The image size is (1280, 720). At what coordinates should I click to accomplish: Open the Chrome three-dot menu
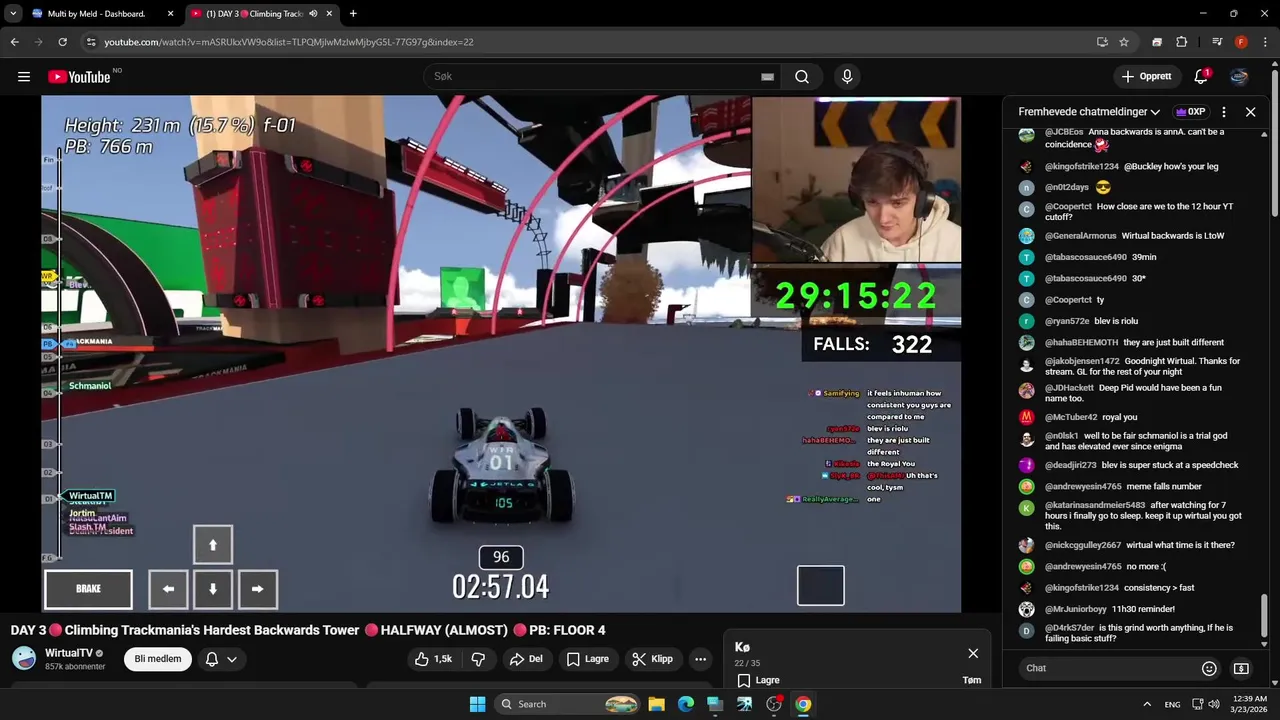coord(1265,42)
